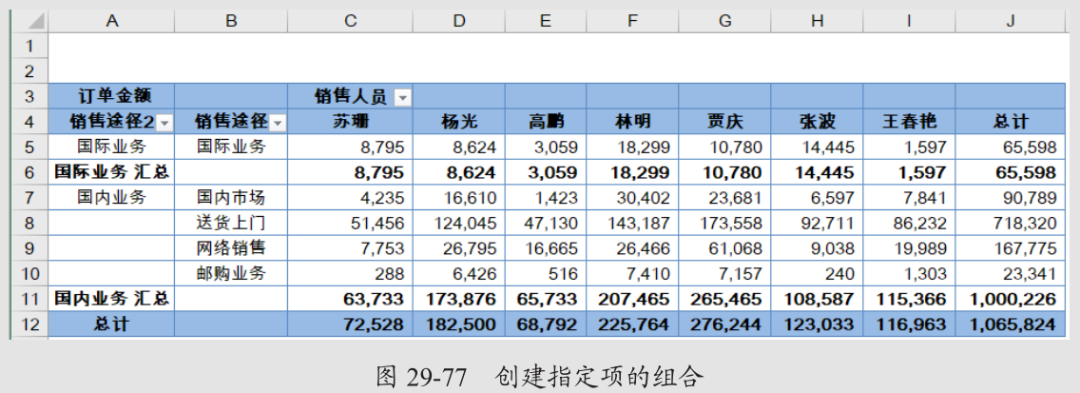
Task: Select row 3 header
Action: [30, 96]
